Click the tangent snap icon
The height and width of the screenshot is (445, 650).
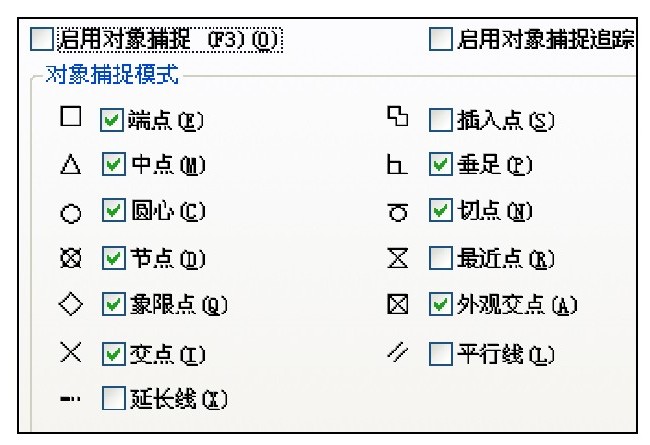[397, 212]
